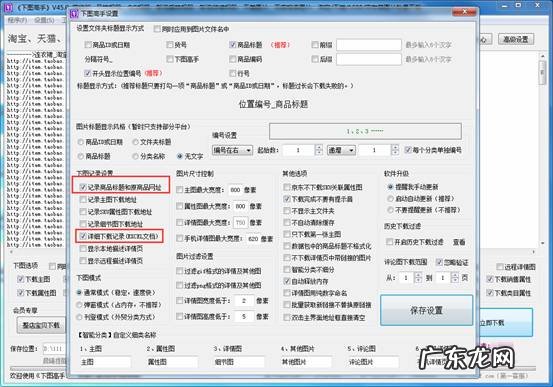The image size is (553, 387).
Task: Click 整店宝贝下载 button in main window
Action: [x=41, y=325]
